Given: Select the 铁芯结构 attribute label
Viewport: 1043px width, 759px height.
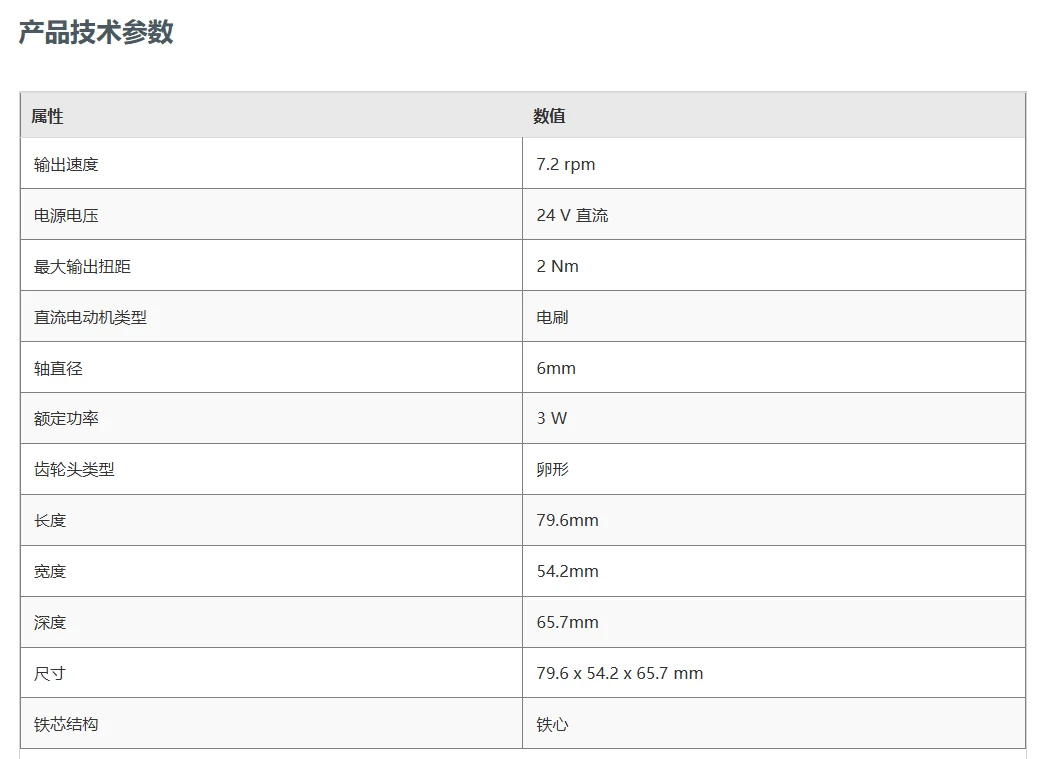Looking at the screenshot, I should coord(66,724).
